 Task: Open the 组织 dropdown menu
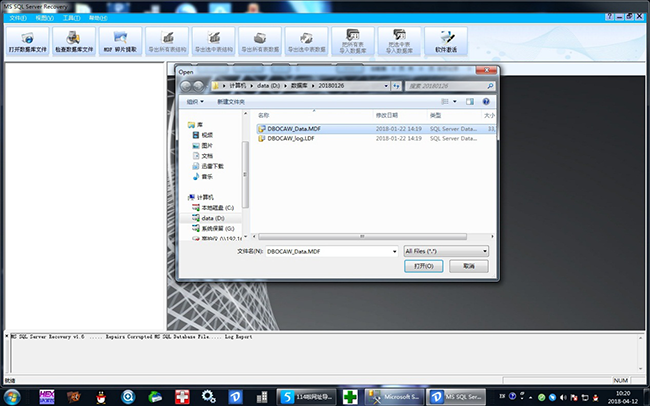(195, 102)
